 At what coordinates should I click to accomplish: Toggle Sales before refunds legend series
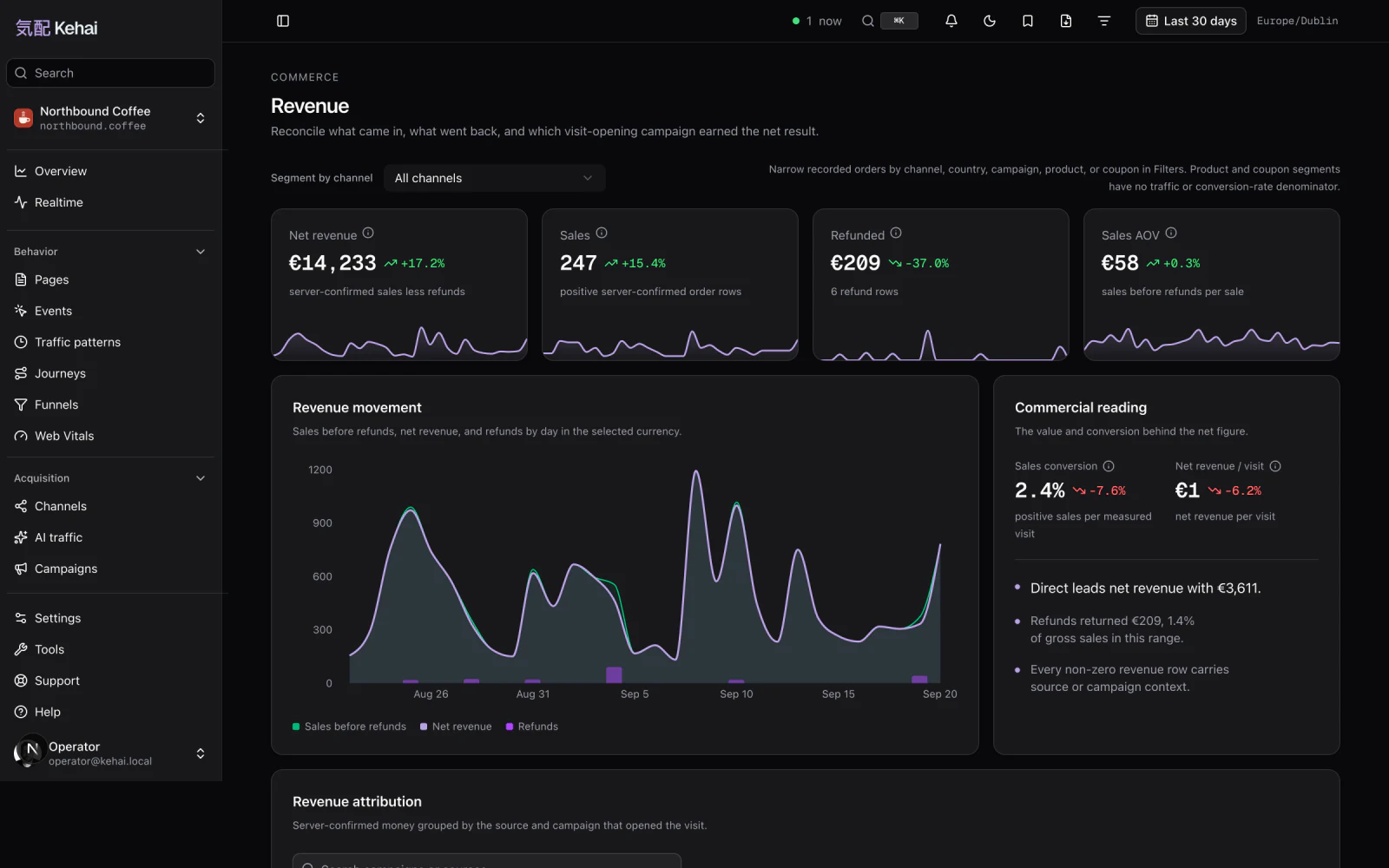click(349, 727)
